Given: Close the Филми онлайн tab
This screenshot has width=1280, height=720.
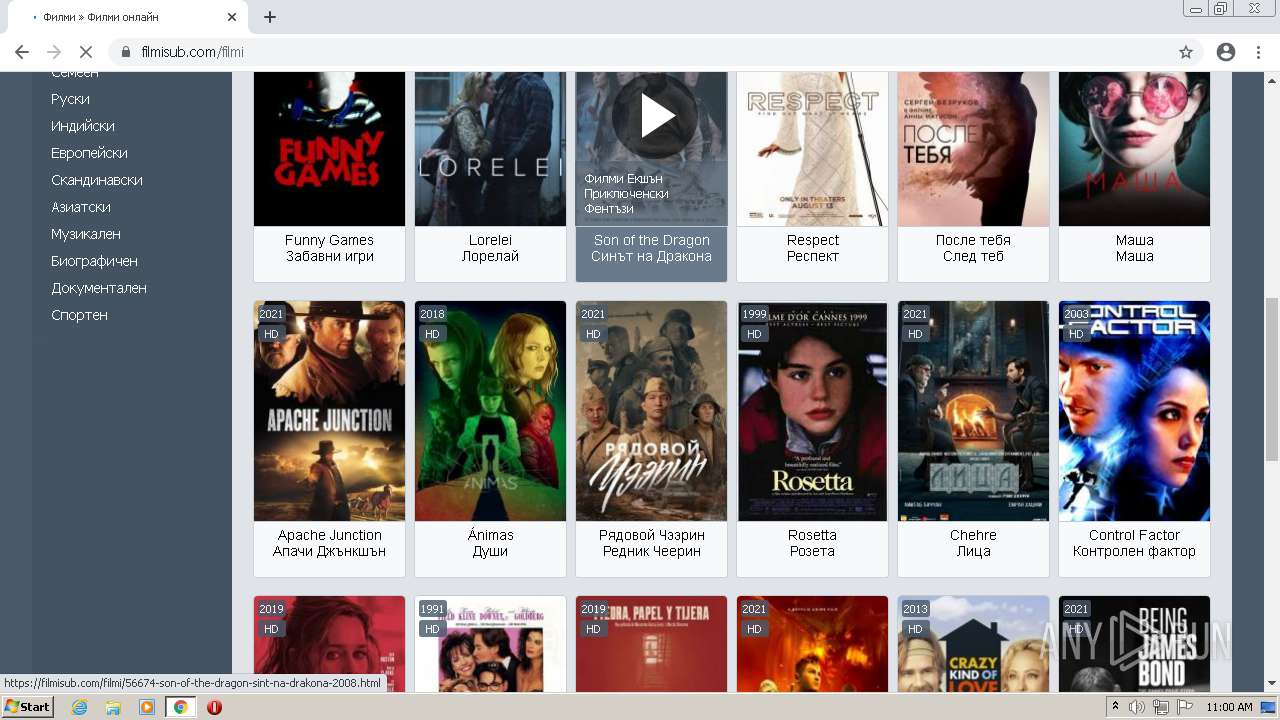Looking at the screenshot, I should [x=232, y=17].
